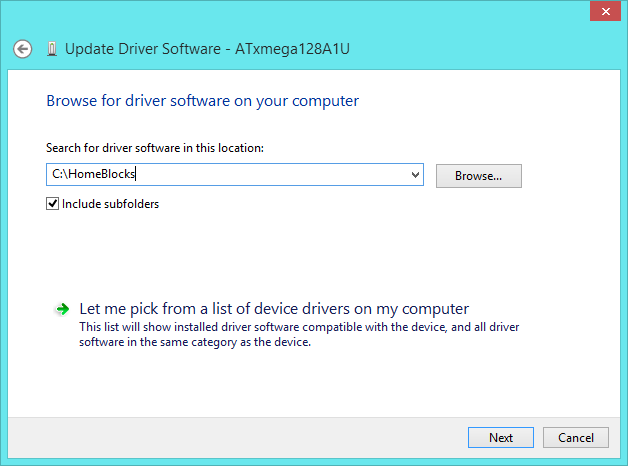Click the back arrow button
Screen dimensions: 628x466
(23, 48)
